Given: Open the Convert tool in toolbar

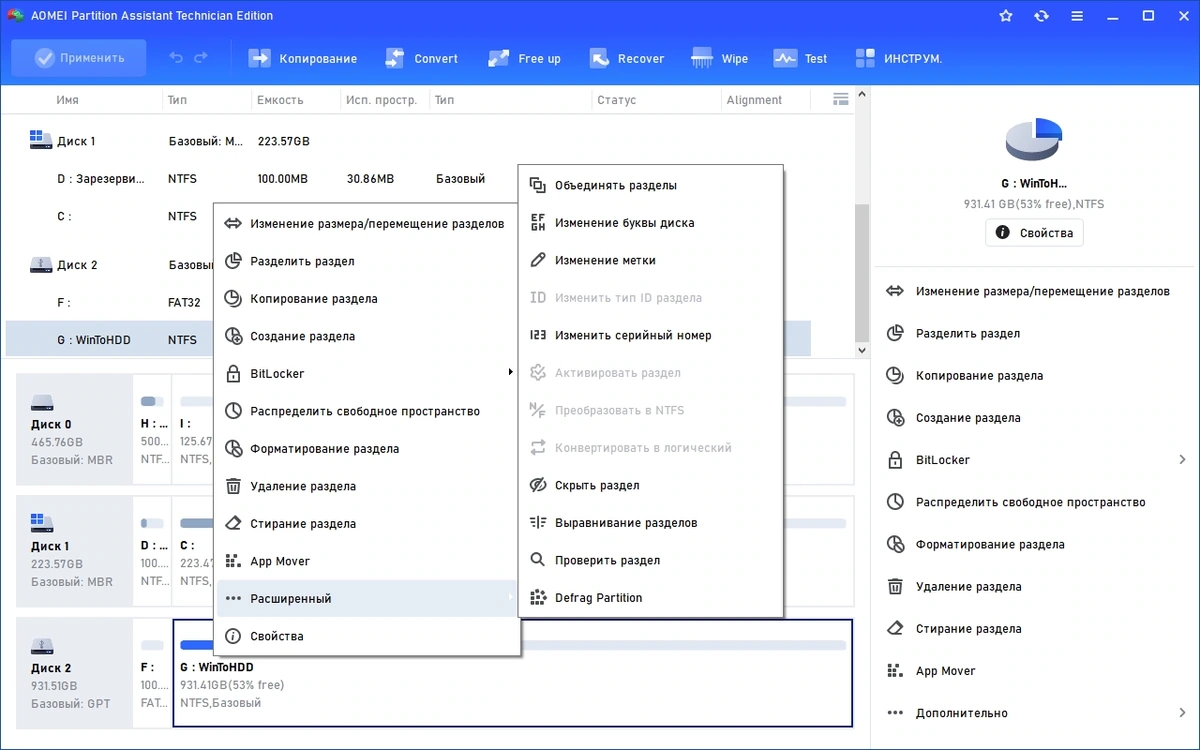Looking at the screenshot, I should 422,58.
